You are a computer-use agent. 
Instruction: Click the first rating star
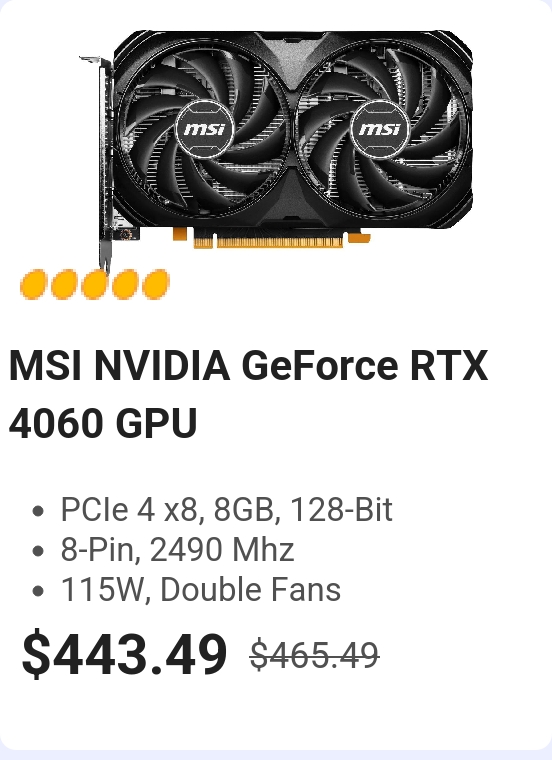[33, 285]
